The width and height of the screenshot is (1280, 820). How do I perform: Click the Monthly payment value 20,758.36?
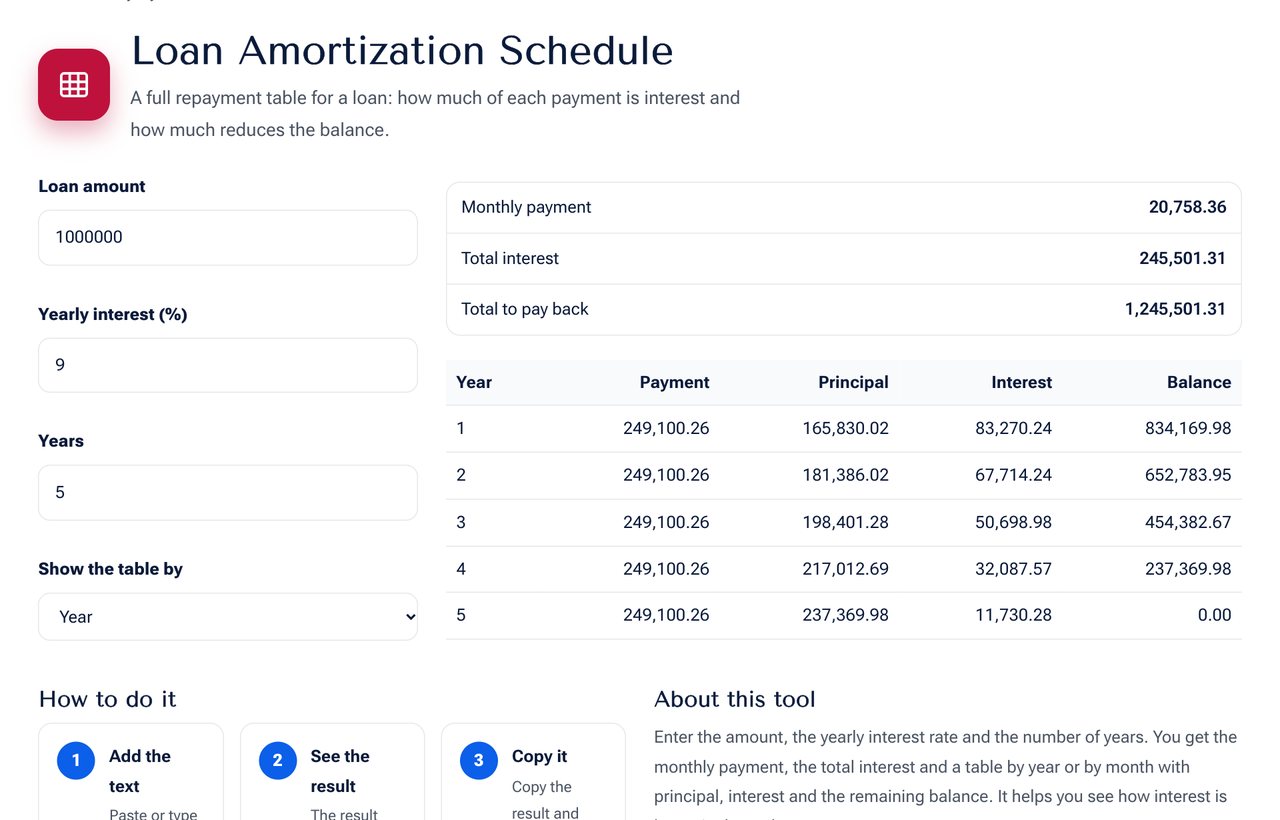1187,207
